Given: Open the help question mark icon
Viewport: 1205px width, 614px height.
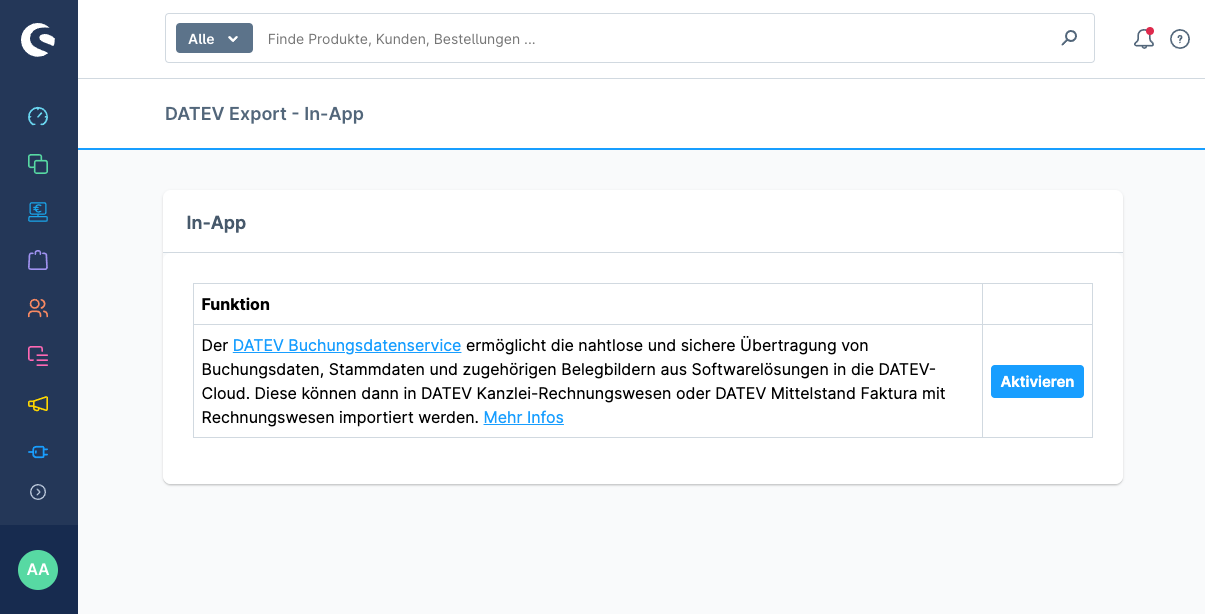Looking at the screenshot, I should (1180, 39).
